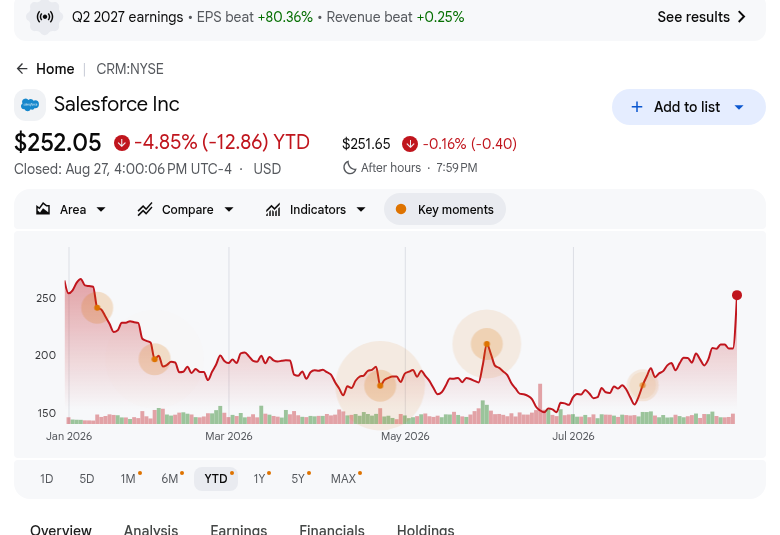Select the 1D time range
This screenshot has height=535, width=780.
point(46,479)
